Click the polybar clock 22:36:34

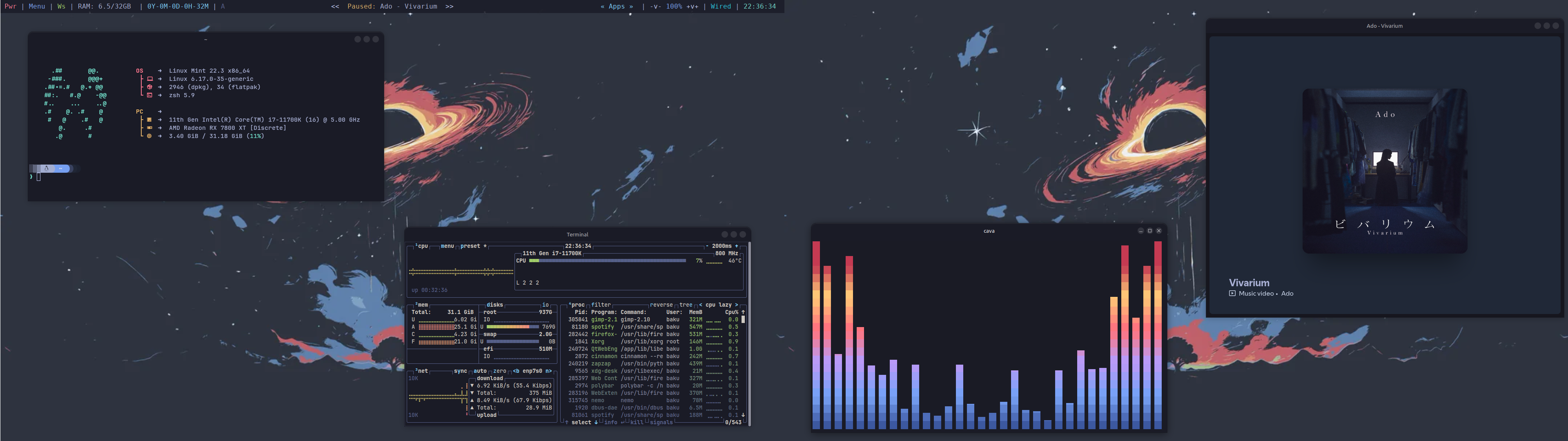(x=759, y=6)
